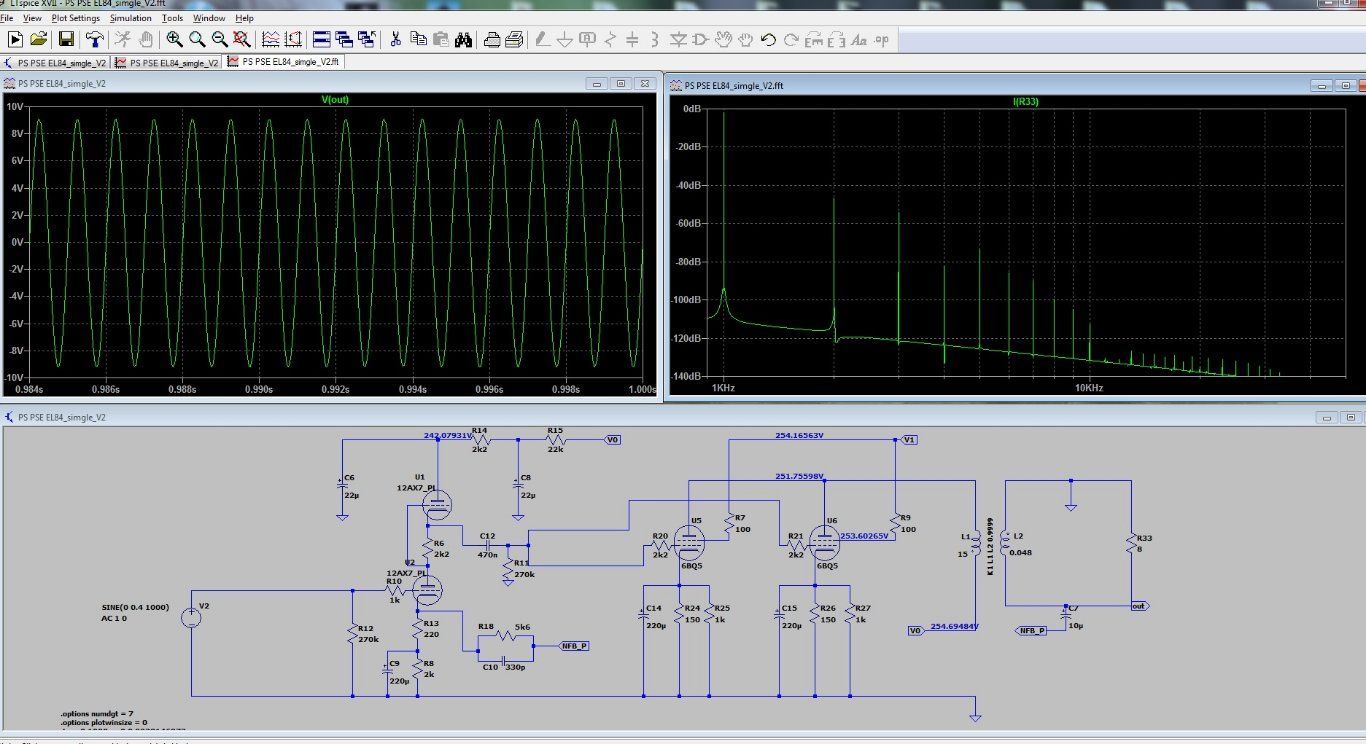
Task: Click the V1 net flag in schematic
Action: (x=909, y=440)
